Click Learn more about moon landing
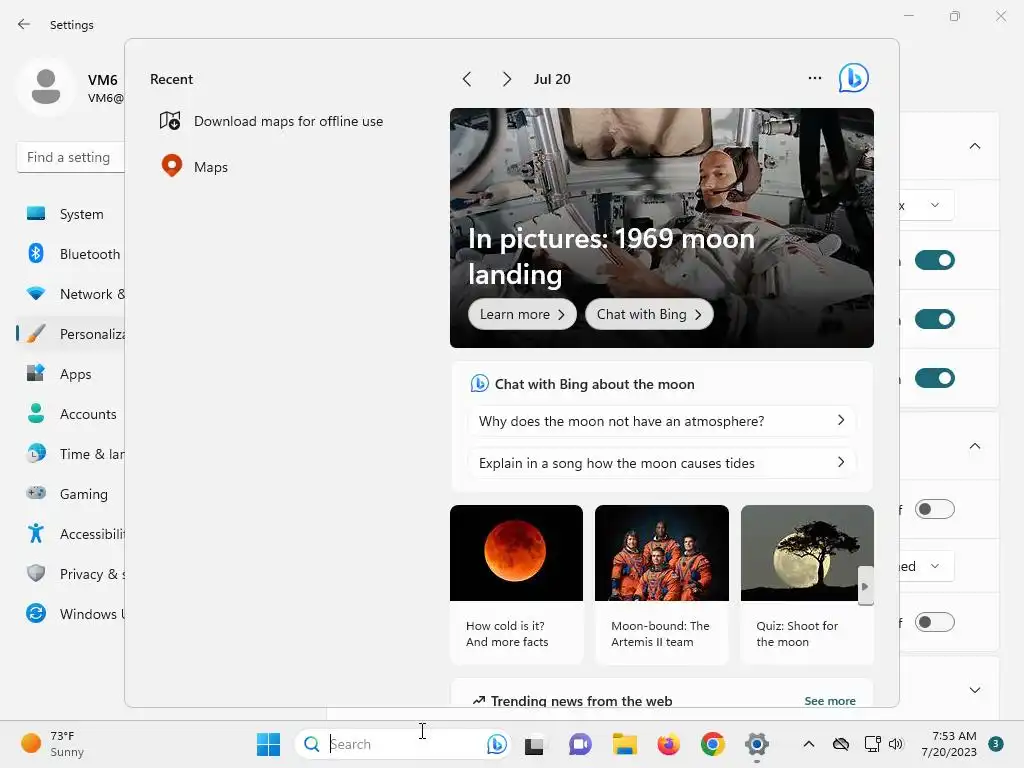1024x768 pixels. [x=522, y=314]
